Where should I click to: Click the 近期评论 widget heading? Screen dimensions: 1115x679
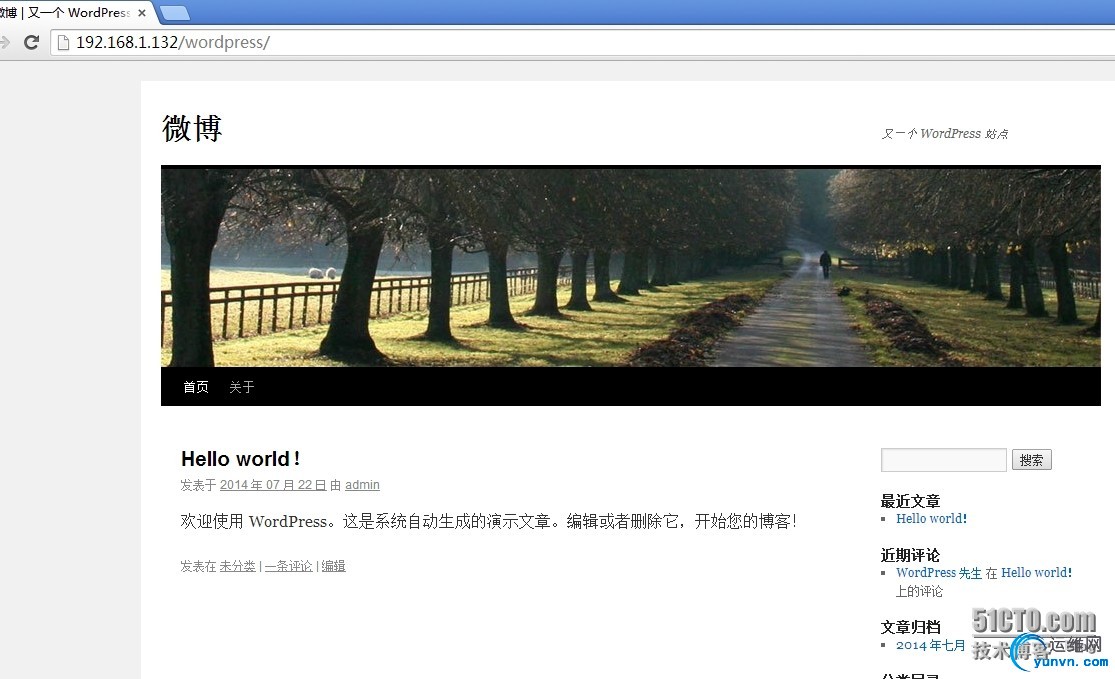point(910,555)
